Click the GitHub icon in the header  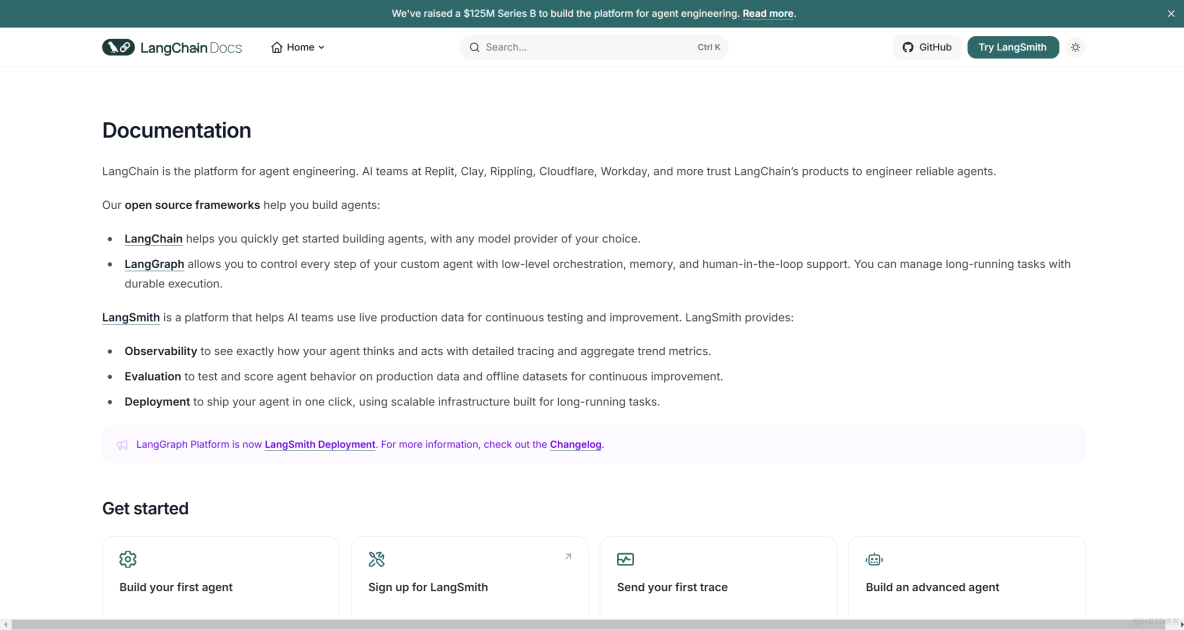click(908, 46)
